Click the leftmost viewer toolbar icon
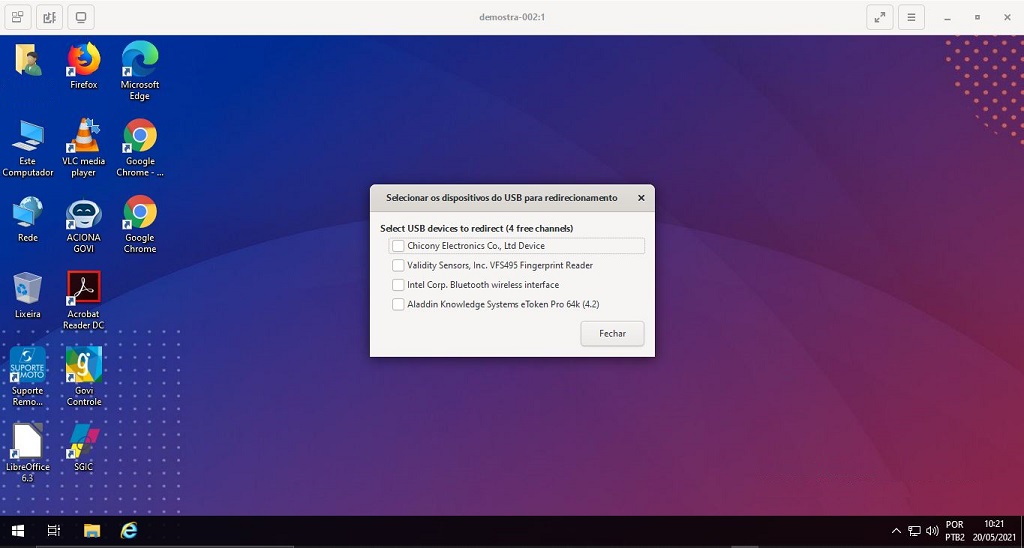 point(18,17)
